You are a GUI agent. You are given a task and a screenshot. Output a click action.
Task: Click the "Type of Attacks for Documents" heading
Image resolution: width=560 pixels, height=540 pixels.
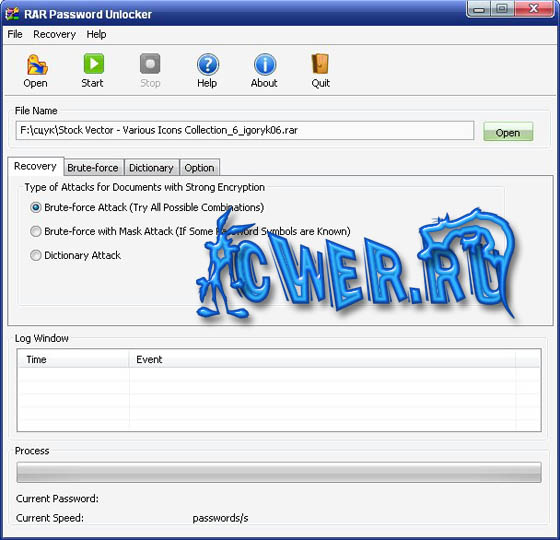[x=145, y=187]
